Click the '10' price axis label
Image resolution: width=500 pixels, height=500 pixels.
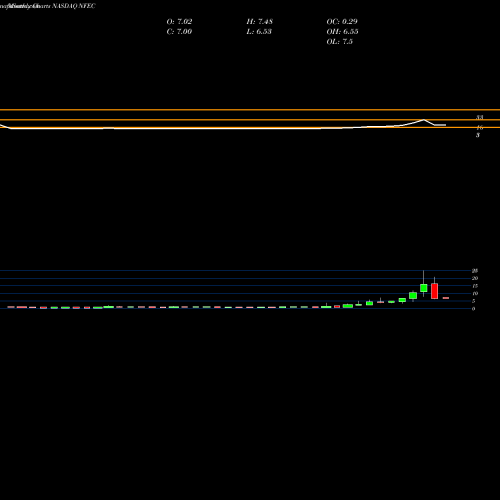(x=475, y=294)
